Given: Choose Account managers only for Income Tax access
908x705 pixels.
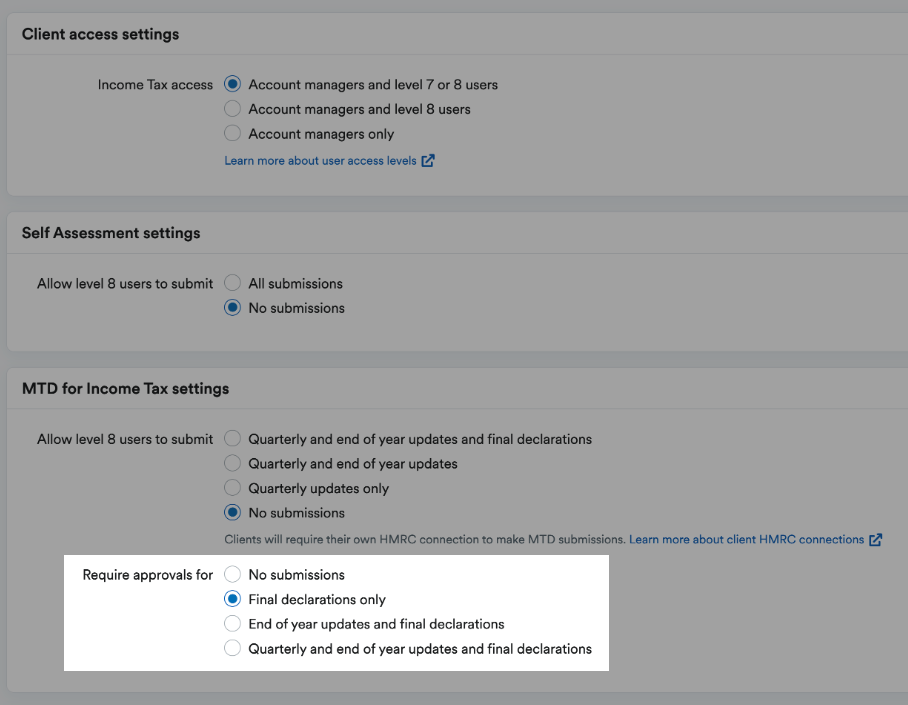Looking at the screenshot, I should click(232, 134).
